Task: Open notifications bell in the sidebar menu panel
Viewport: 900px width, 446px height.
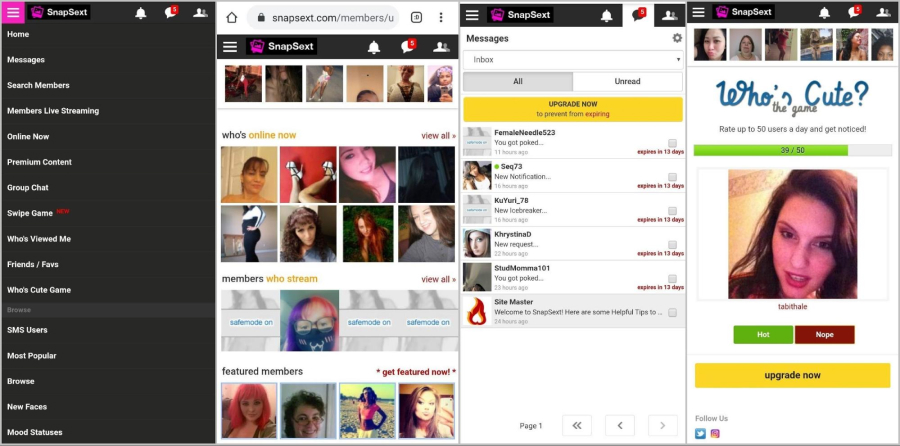Action: (x=141, y=13)
